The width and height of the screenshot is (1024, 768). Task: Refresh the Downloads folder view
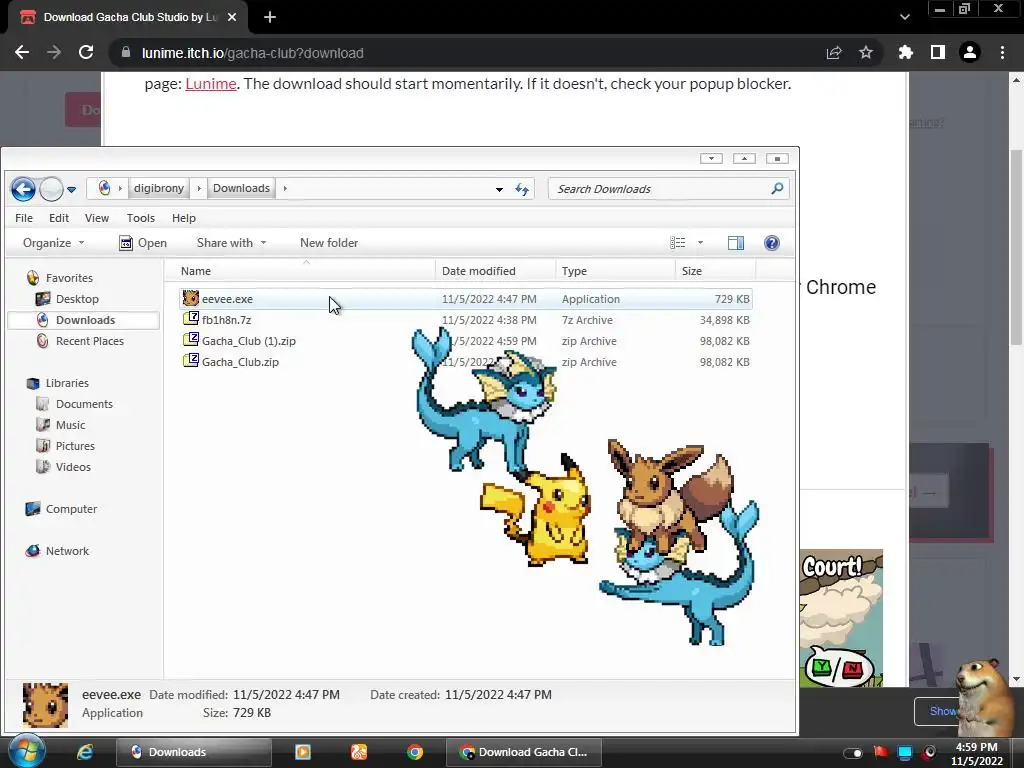click(x=522, y=189)
